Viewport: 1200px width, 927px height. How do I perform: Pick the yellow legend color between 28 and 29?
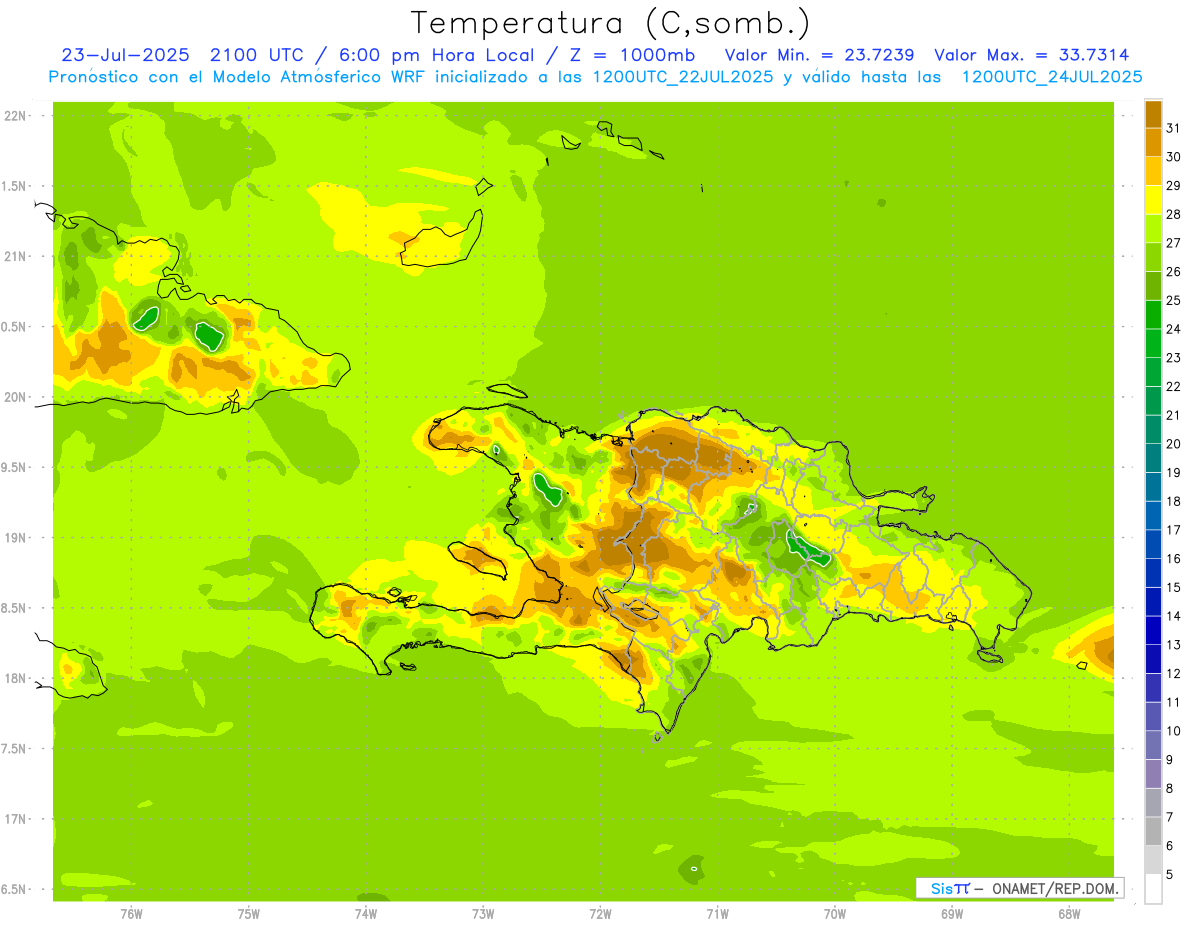click(x=1153, y=199)
